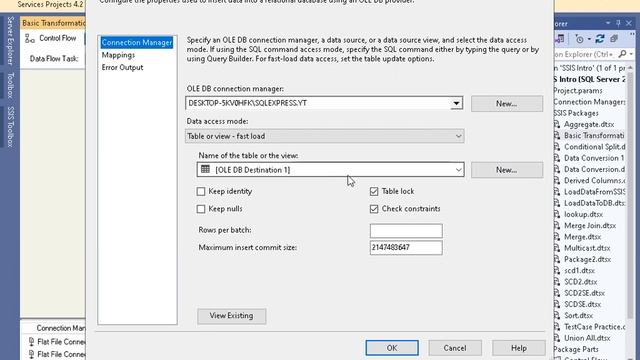Select Project.params in Solution Explorer
Screen dimensions: 640x360
click(578, 91)
